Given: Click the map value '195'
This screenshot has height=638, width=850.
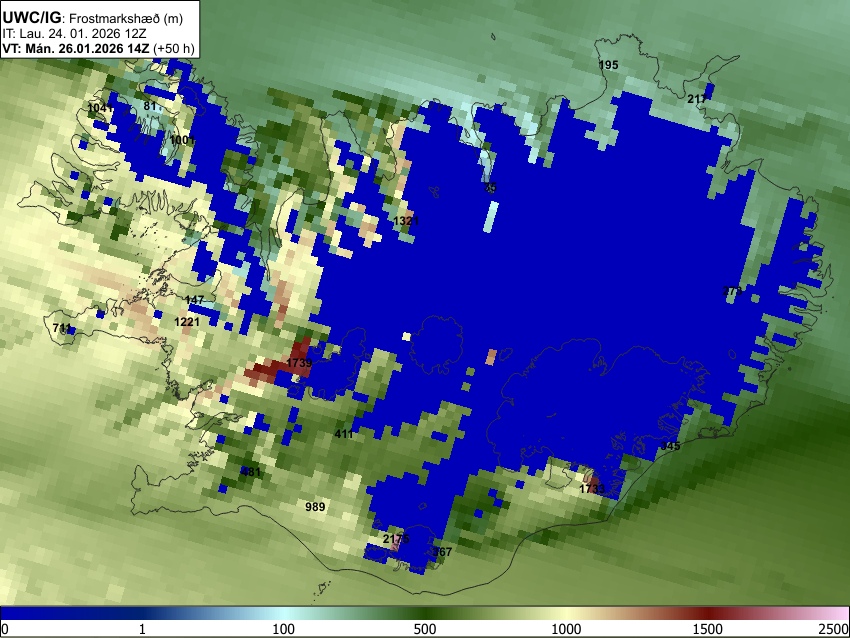Looking at the screenshot, I should [x=608, y=65].
